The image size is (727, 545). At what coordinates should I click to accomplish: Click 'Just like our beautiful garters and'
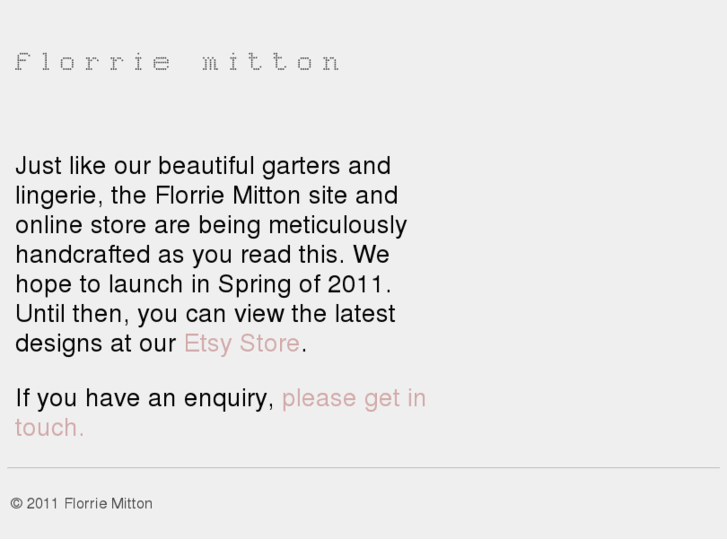tap(202, 165)
